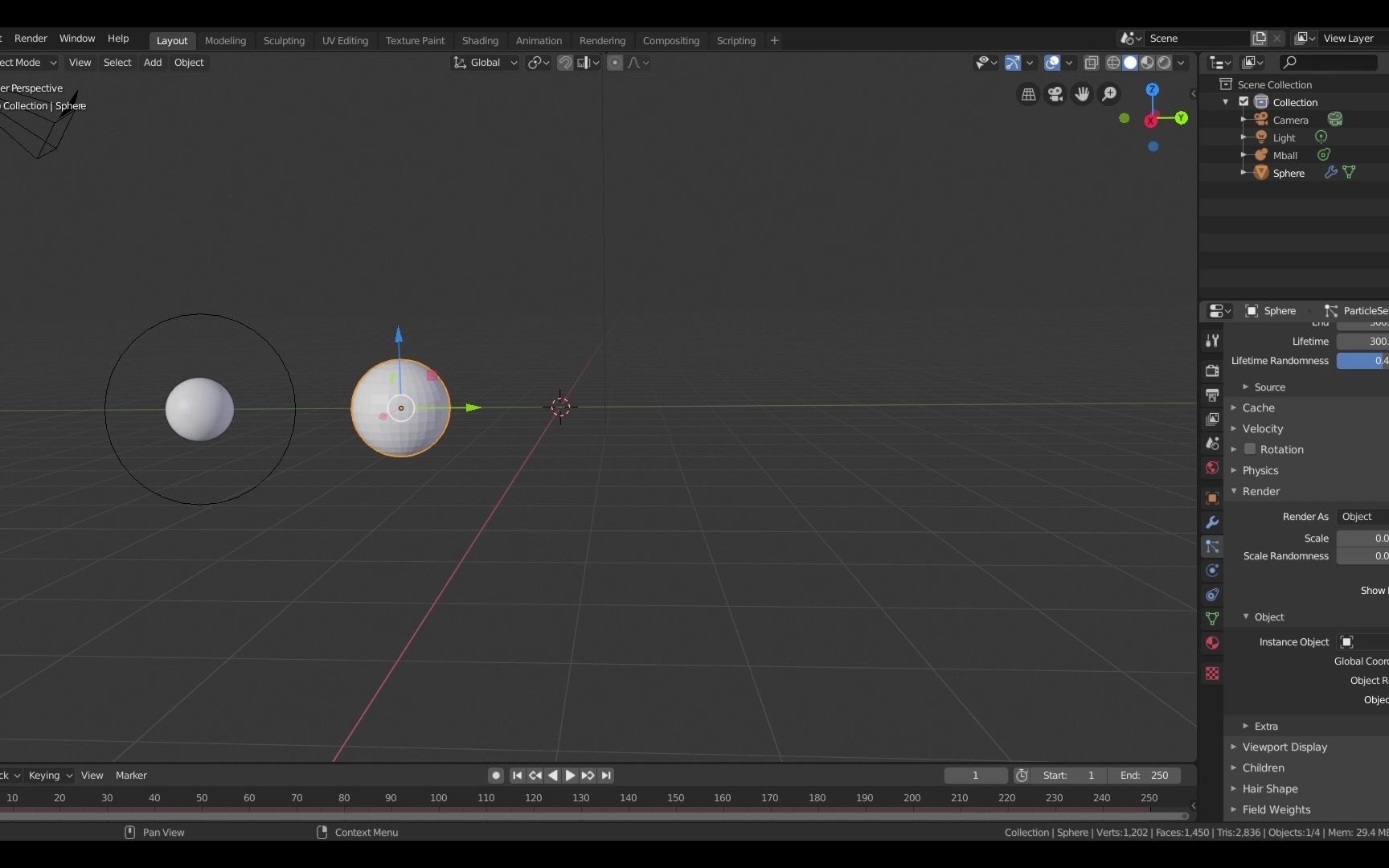Open the Output Properties tab
The width and height of the screenshot is (1389, 868).
pyautogui.click(x=1212, y=395)
